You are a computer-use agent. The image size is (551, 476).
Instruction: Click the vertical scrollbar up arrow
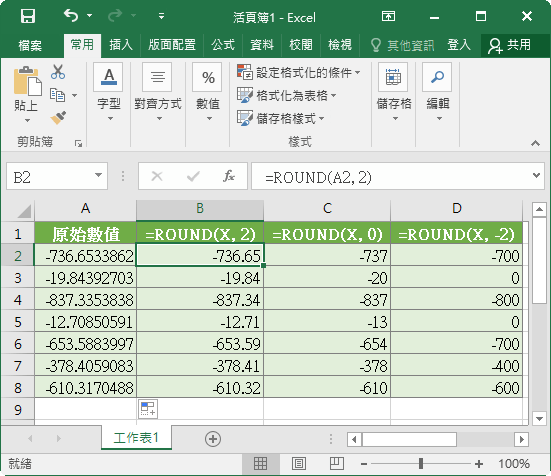pos(539,210)
